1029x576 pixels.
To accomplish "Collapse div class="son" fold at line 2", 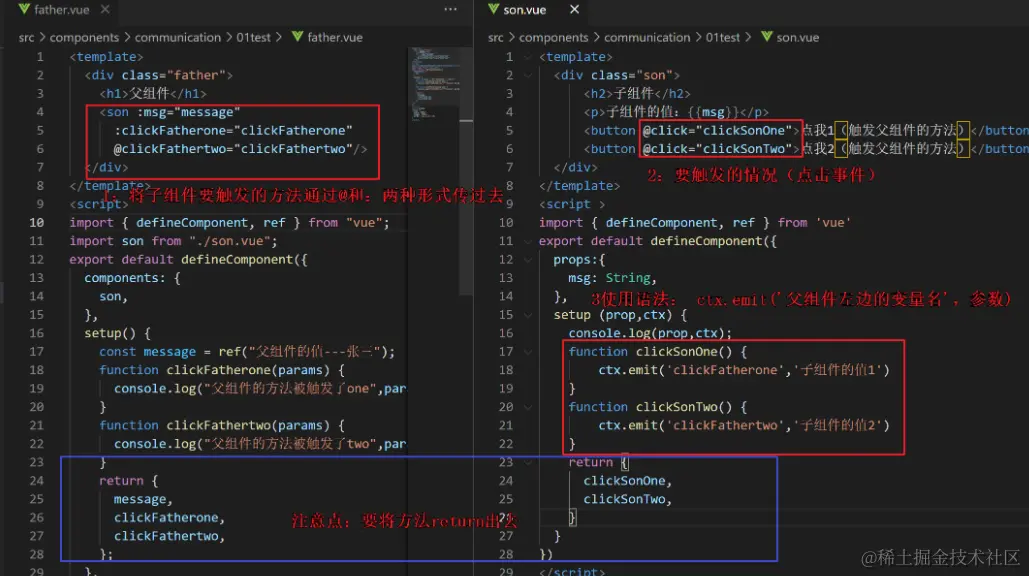I will [528, 75].
